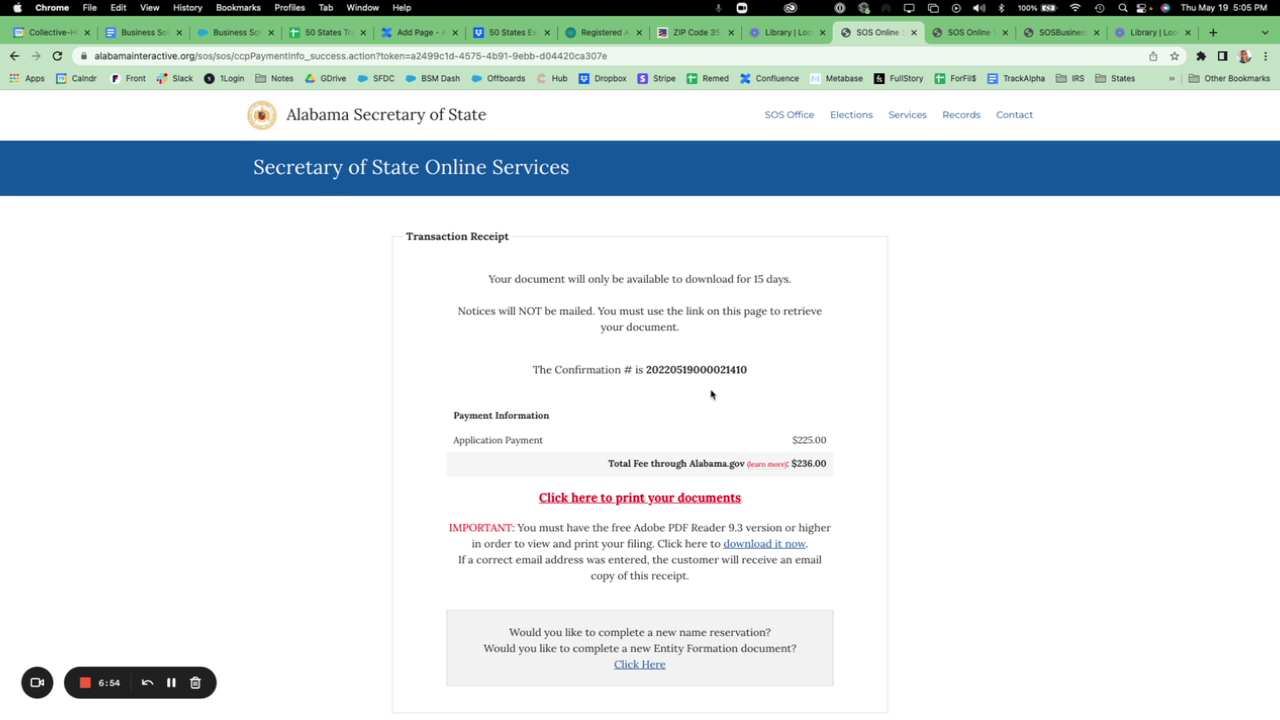Open the Chrome History menu
Viewport: 1280px width, 720px height.
(x=187, y=8)
